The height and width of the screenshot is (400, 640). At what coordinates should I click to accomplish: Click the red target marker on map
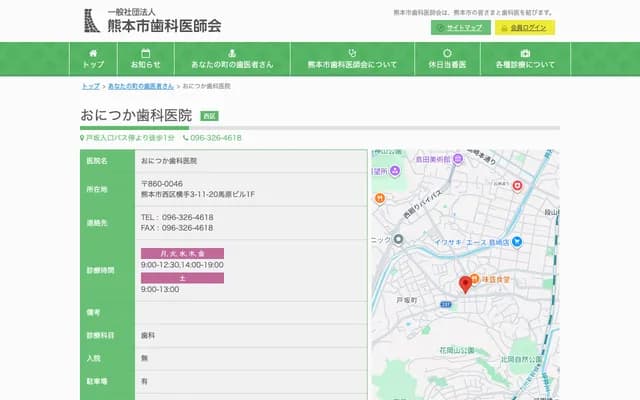coord(518,186)
